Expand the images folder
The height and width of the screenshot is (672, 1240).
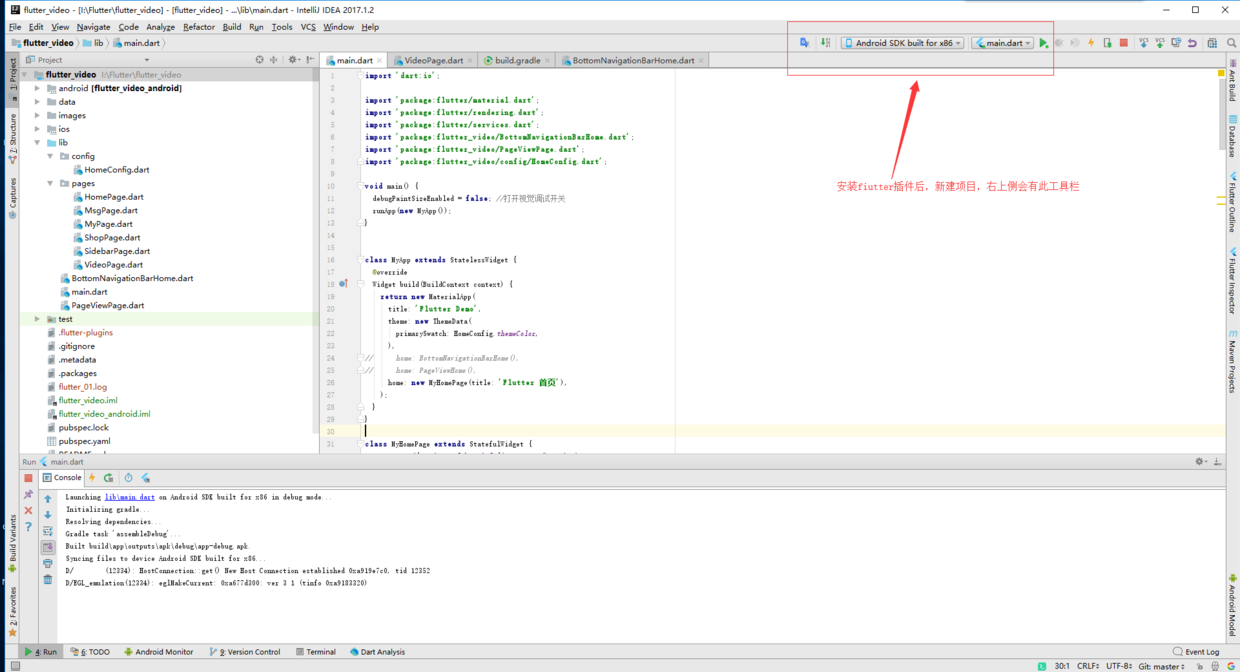coord(38,115)
